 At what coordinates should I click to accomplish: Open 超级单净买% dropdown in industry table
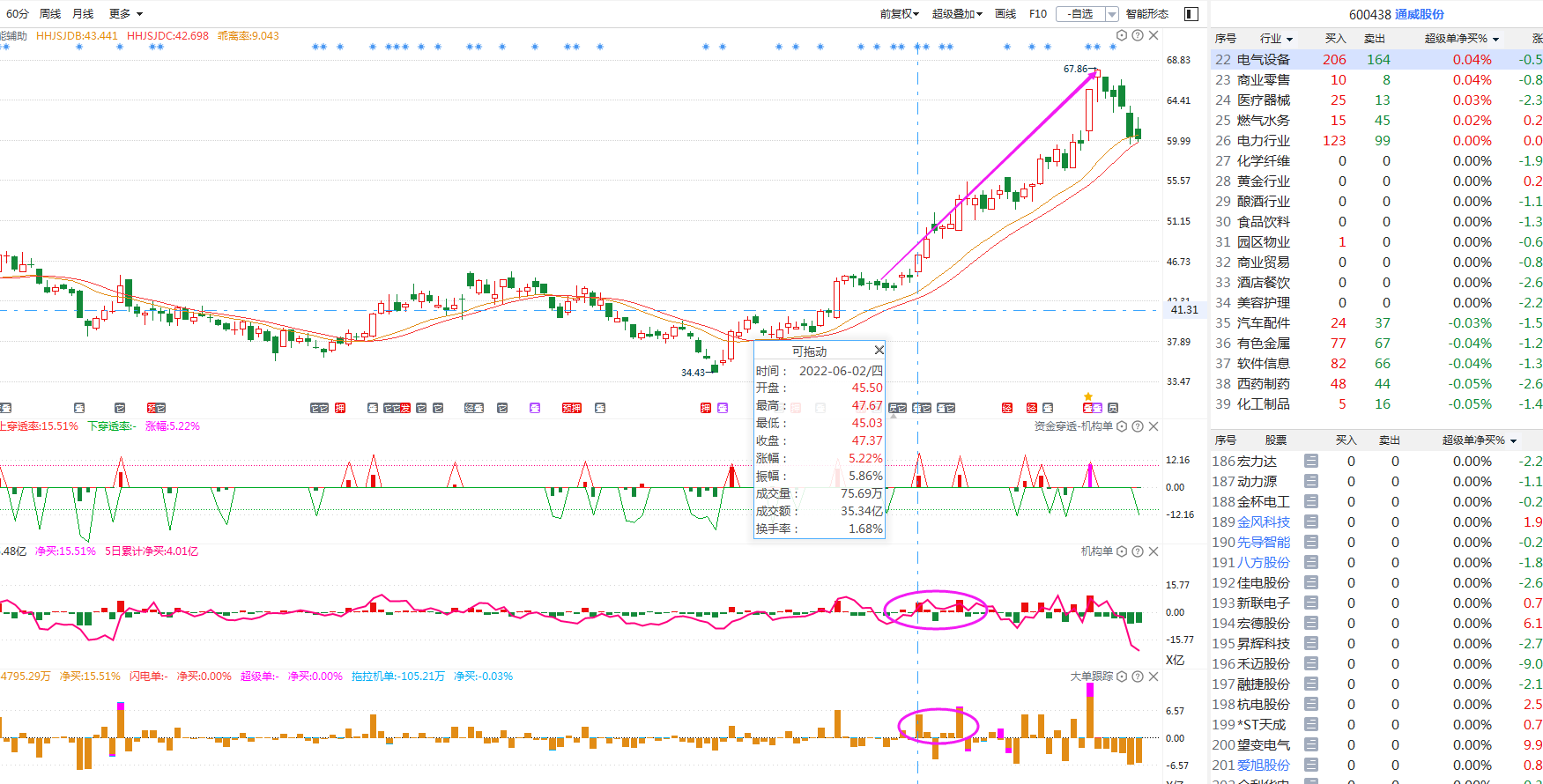pyautogui.click(x=1495, y=40)
